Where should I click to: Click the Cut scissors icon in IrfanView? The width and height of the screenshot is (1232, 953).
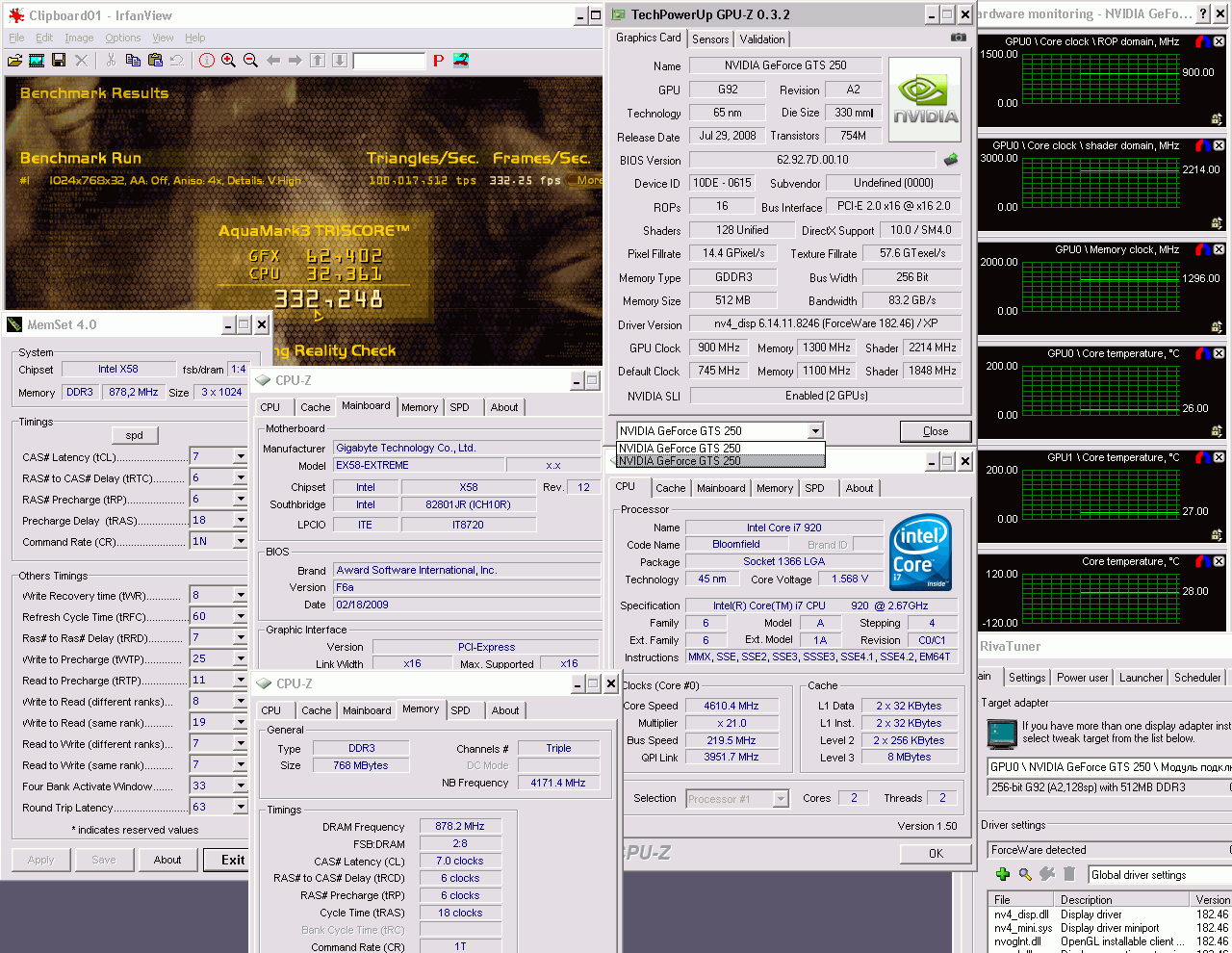point(111,61)
